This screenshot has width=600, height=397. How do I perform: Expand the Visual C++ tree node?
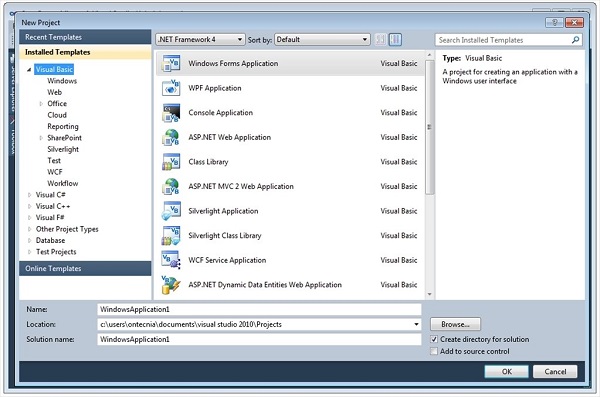point(29,206)
